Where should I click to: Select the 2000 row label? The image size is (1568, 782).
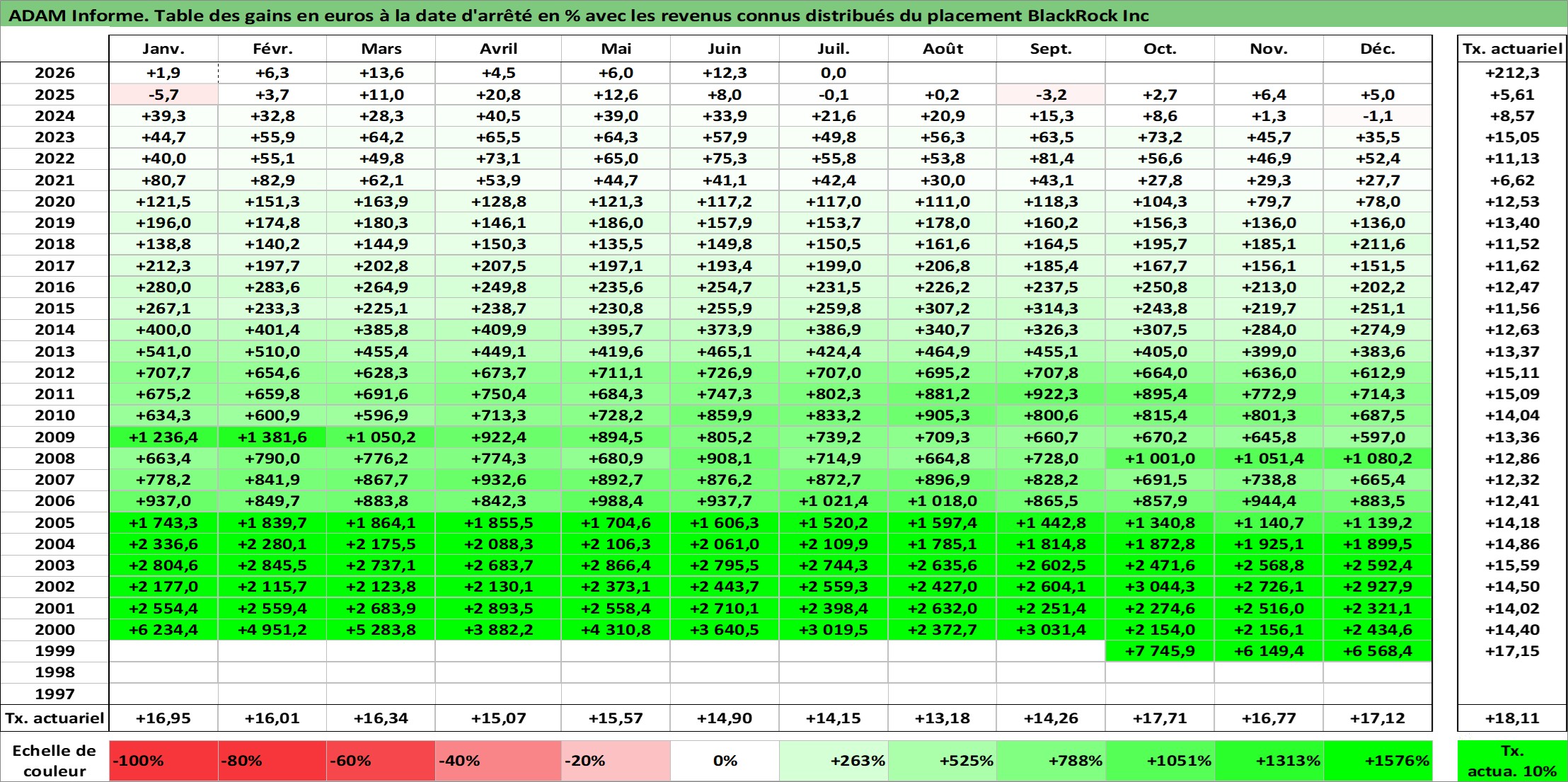[x=54, y=630]
